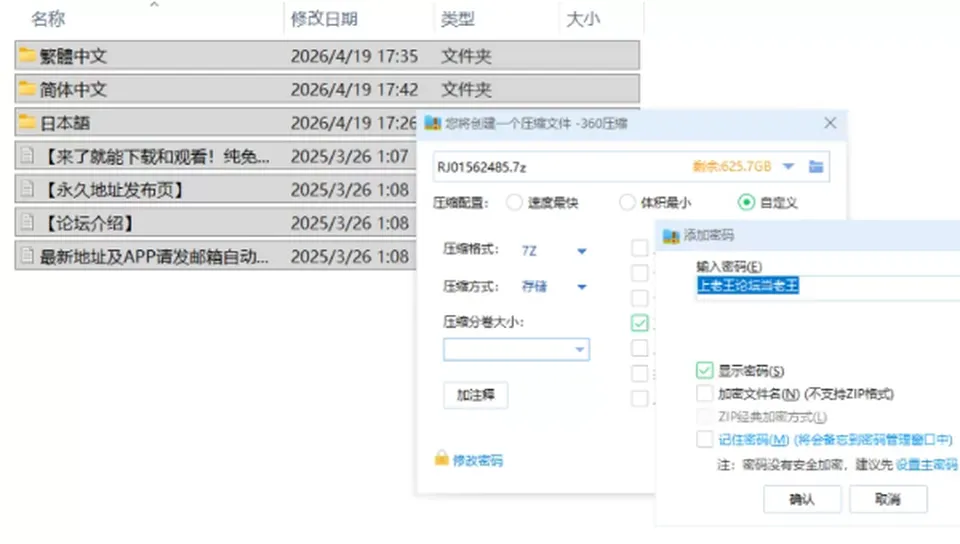Click the 剩余:625.7GB free space text
Viewport: 960px width, 544px height.
732,166
